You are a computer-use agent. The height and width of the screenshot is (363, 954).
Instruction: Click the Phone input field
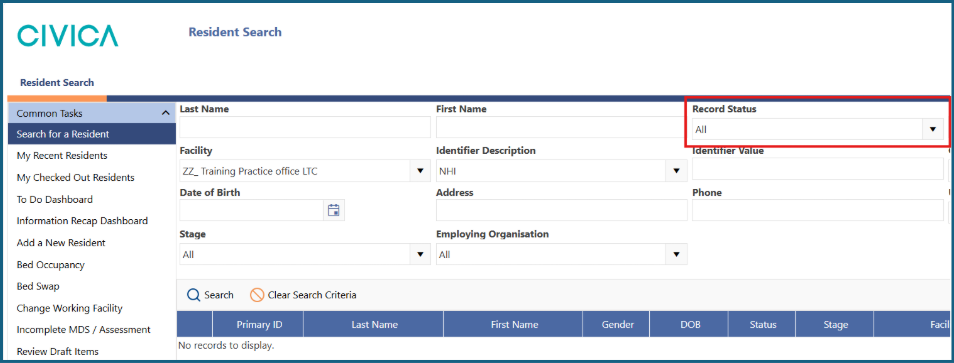pyautogui.click(x=818, y=210)
